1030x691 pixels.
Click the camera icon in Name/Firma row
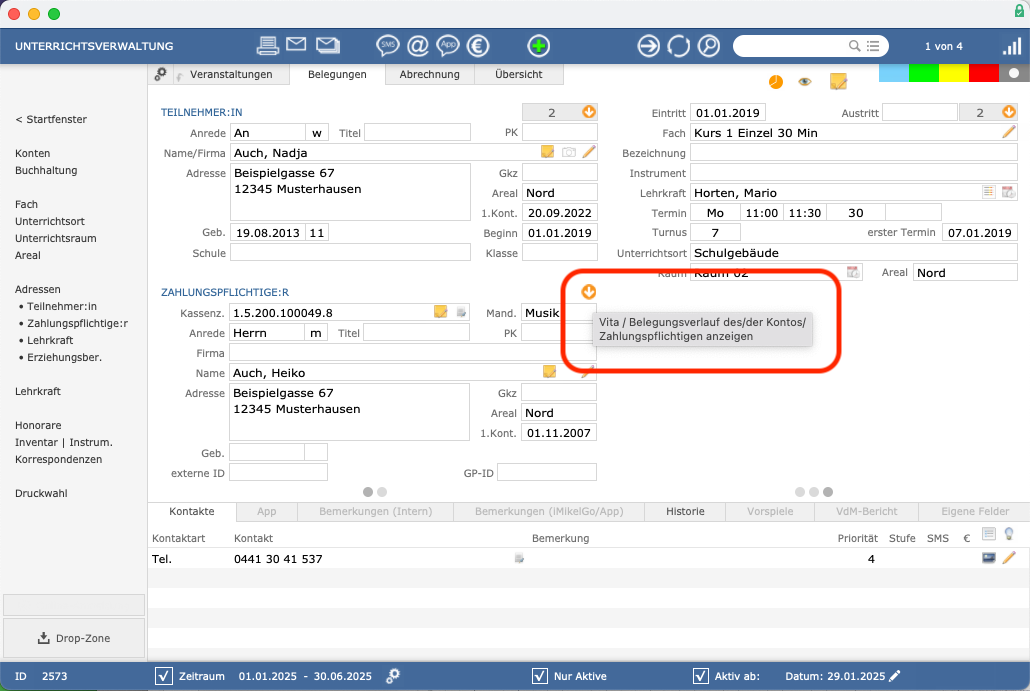pyautogui.click(x=569, y=152)
